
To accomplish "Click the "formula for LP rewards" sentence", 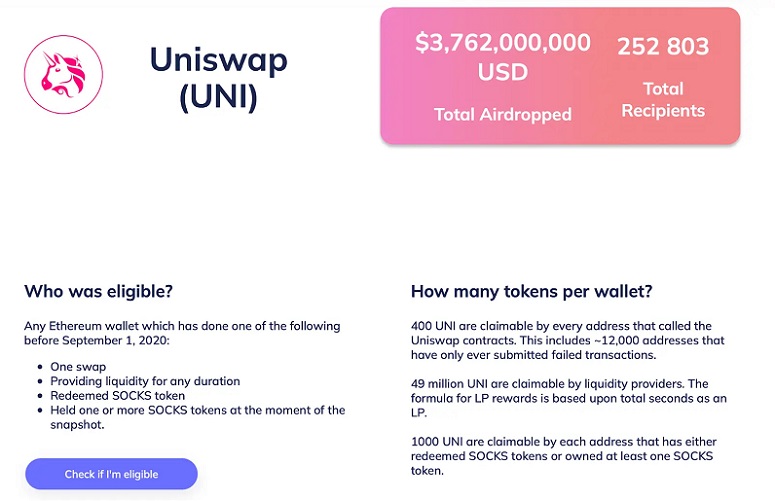I will point(568,398).
